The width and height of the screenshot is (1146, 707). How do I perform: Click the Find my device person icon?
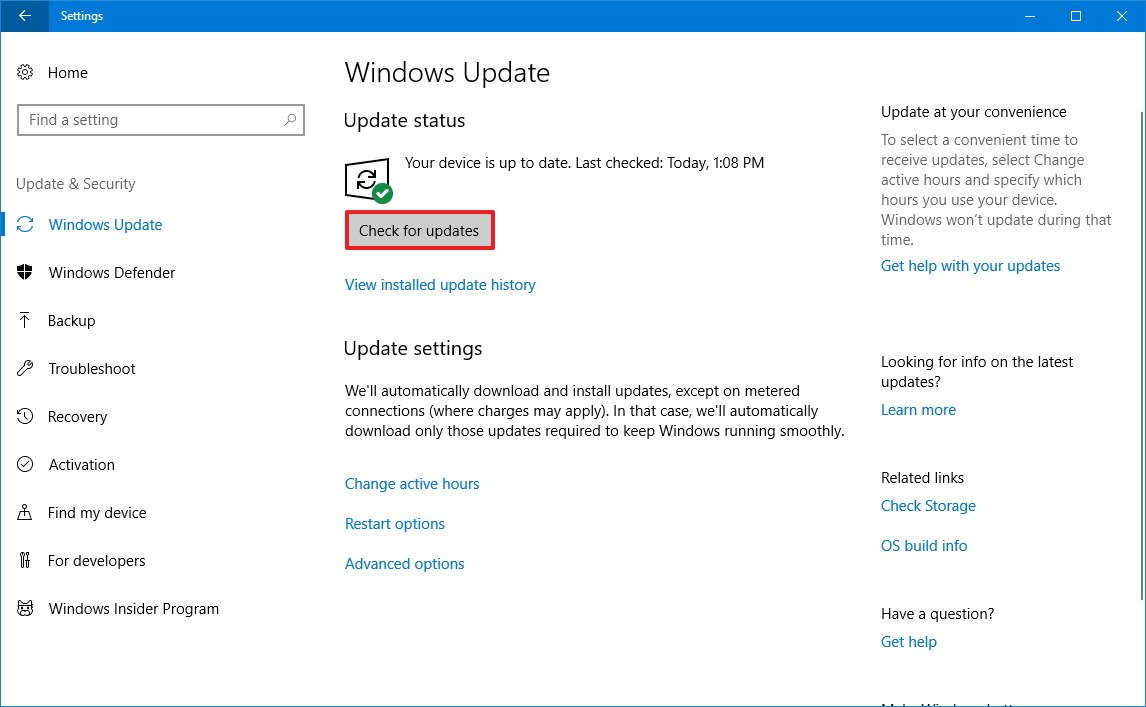[x=24, y=512]
